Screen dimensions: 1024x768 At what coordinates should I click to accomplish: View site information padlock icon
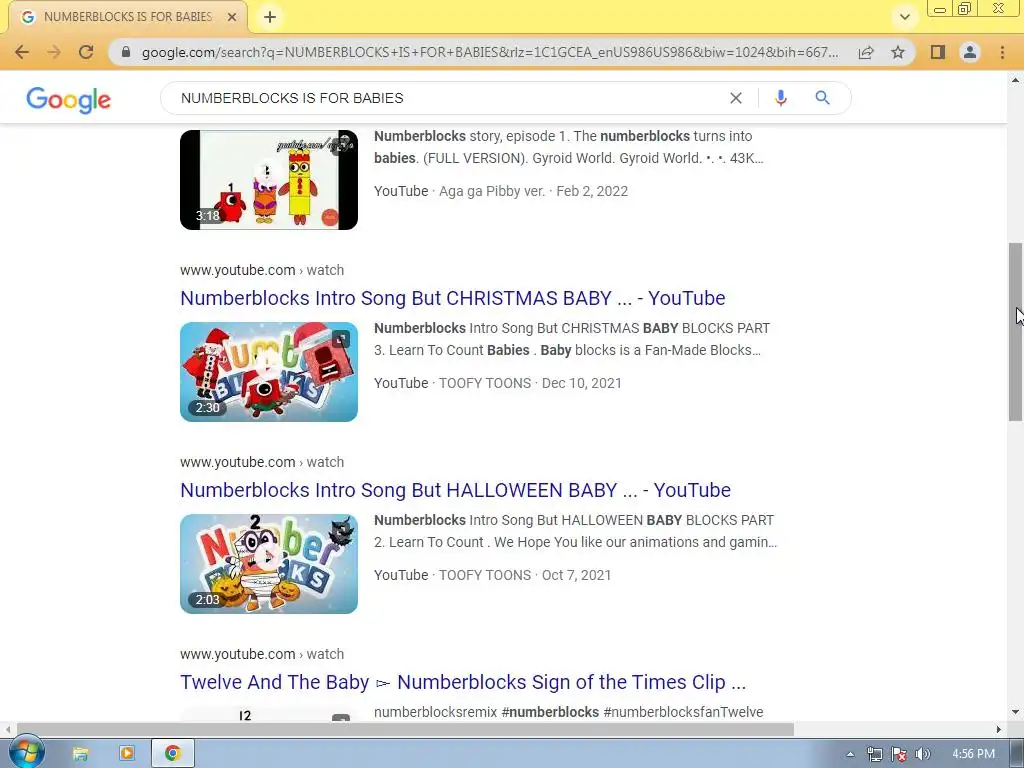tap(126, 52)
